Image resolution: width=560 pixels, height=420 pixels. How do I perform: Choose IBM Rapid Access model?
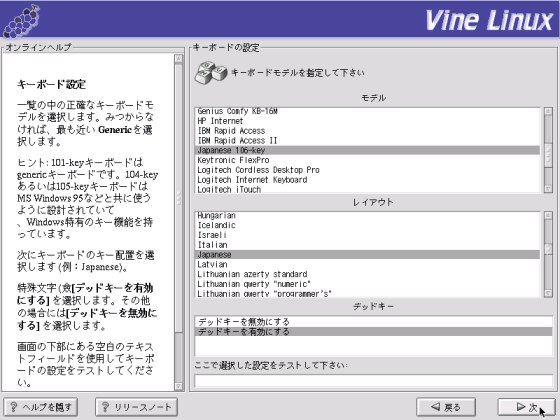click(367, 131)
